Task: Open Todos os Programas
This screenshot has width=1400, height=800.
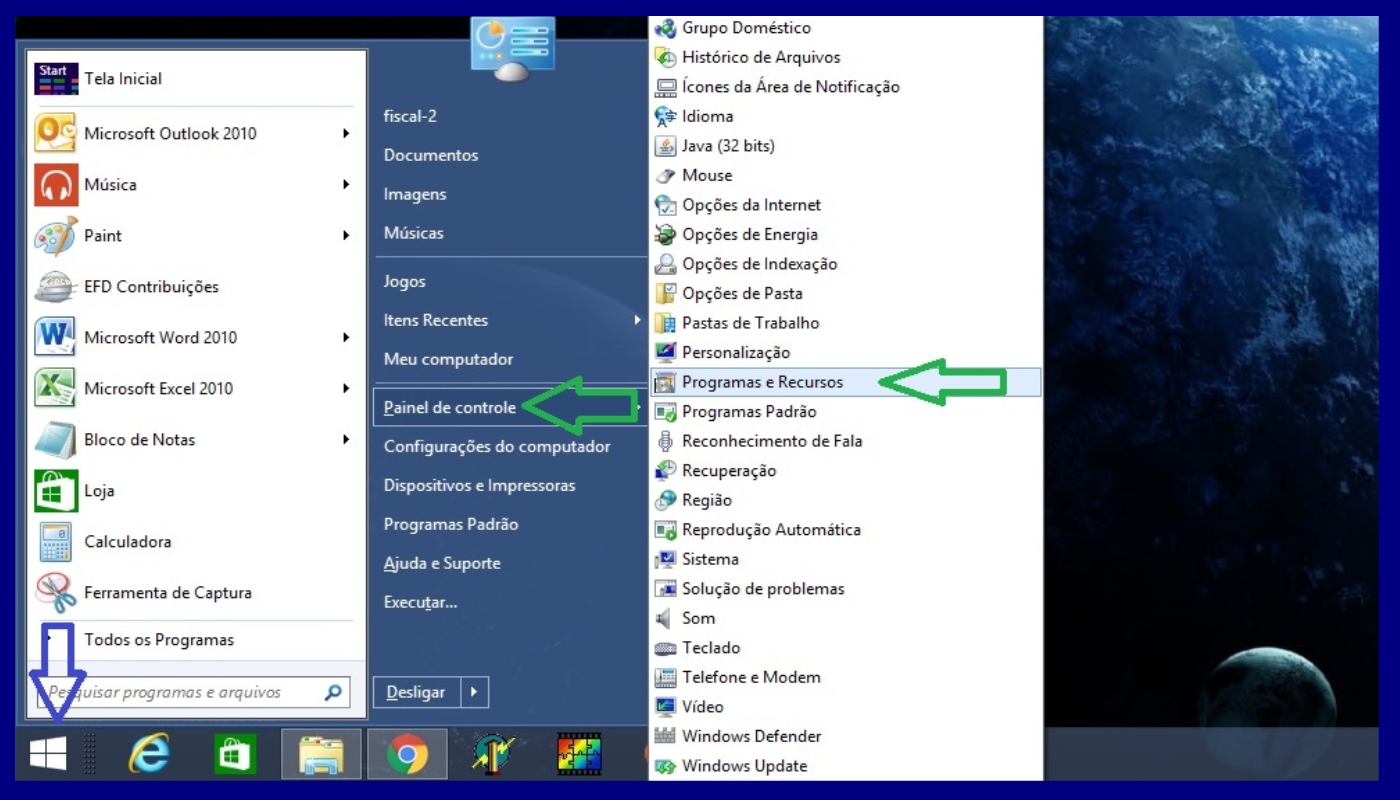Action: pyautogui.click(x=159, y=640)
